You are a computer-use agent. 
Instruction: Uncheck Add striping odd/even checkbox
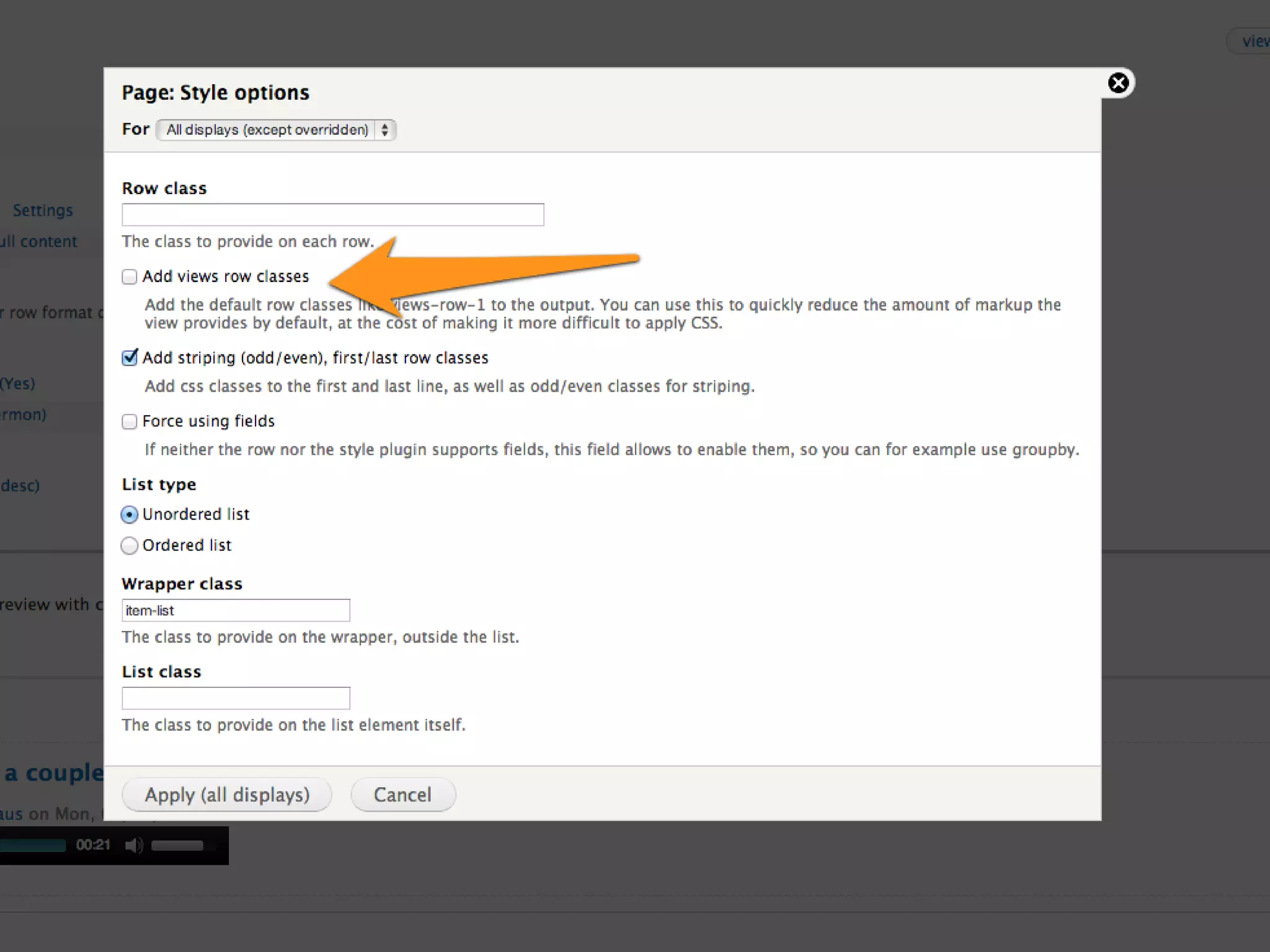(x=129, y=358)
